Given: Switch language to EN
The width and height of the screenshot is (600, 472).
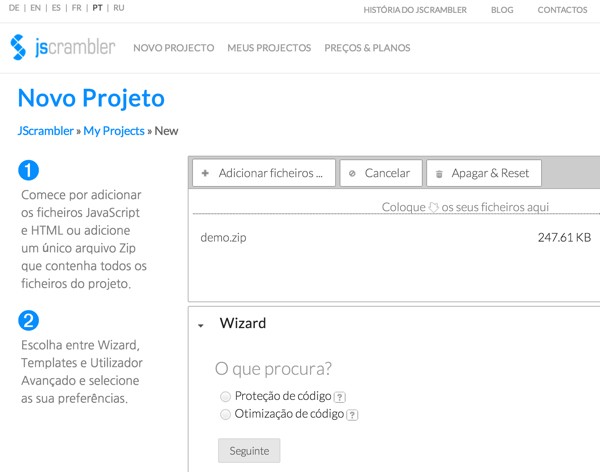Looking at the screenshot, I should [35, 8].
